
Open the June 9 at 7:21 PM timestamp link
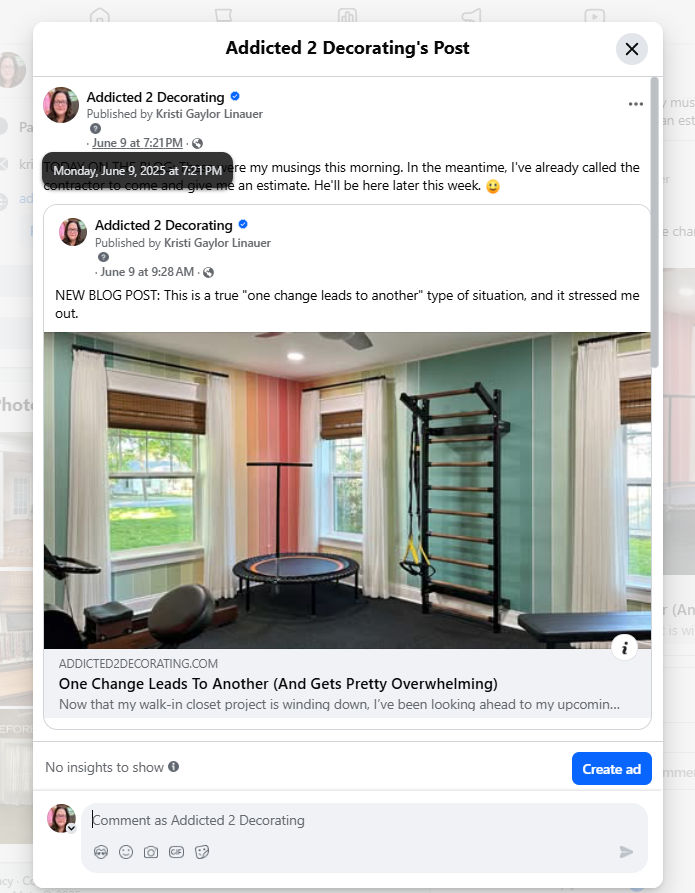(137, 143)
